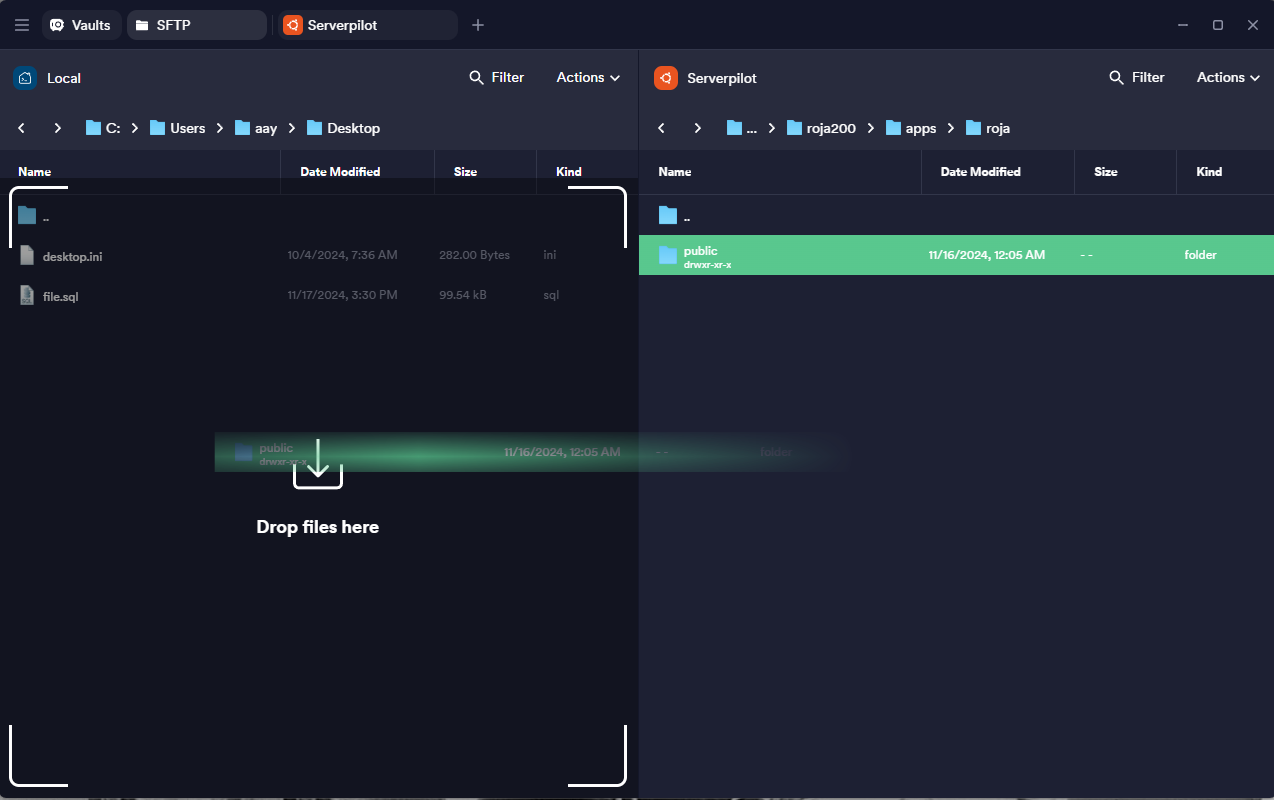The height and width of the screenshot is (800, 1274).
Task: Go back in Serverpilot pane navigation
Action: (x=661, y=128)
